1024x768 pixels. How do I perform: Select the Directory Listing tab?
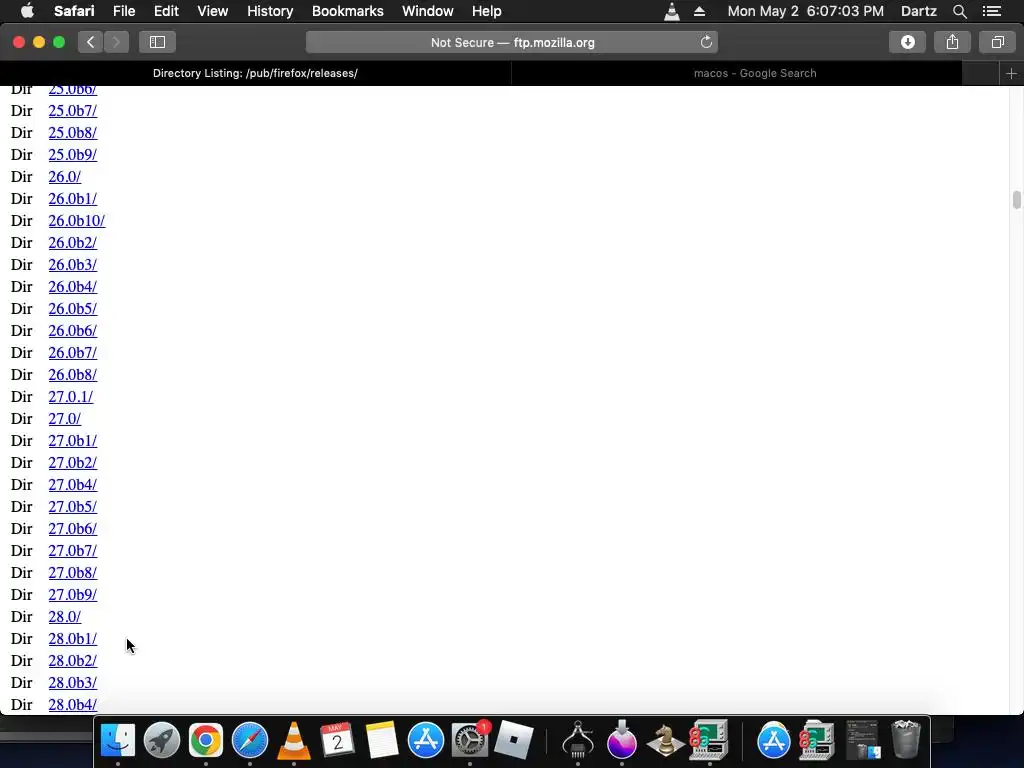tap(255, 74)
